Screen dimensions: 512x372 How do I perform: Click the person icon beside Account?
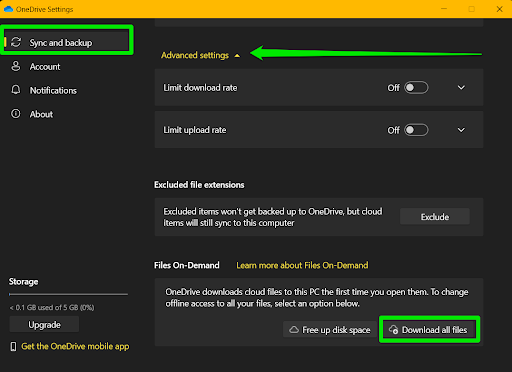click(x=16, y=66)
